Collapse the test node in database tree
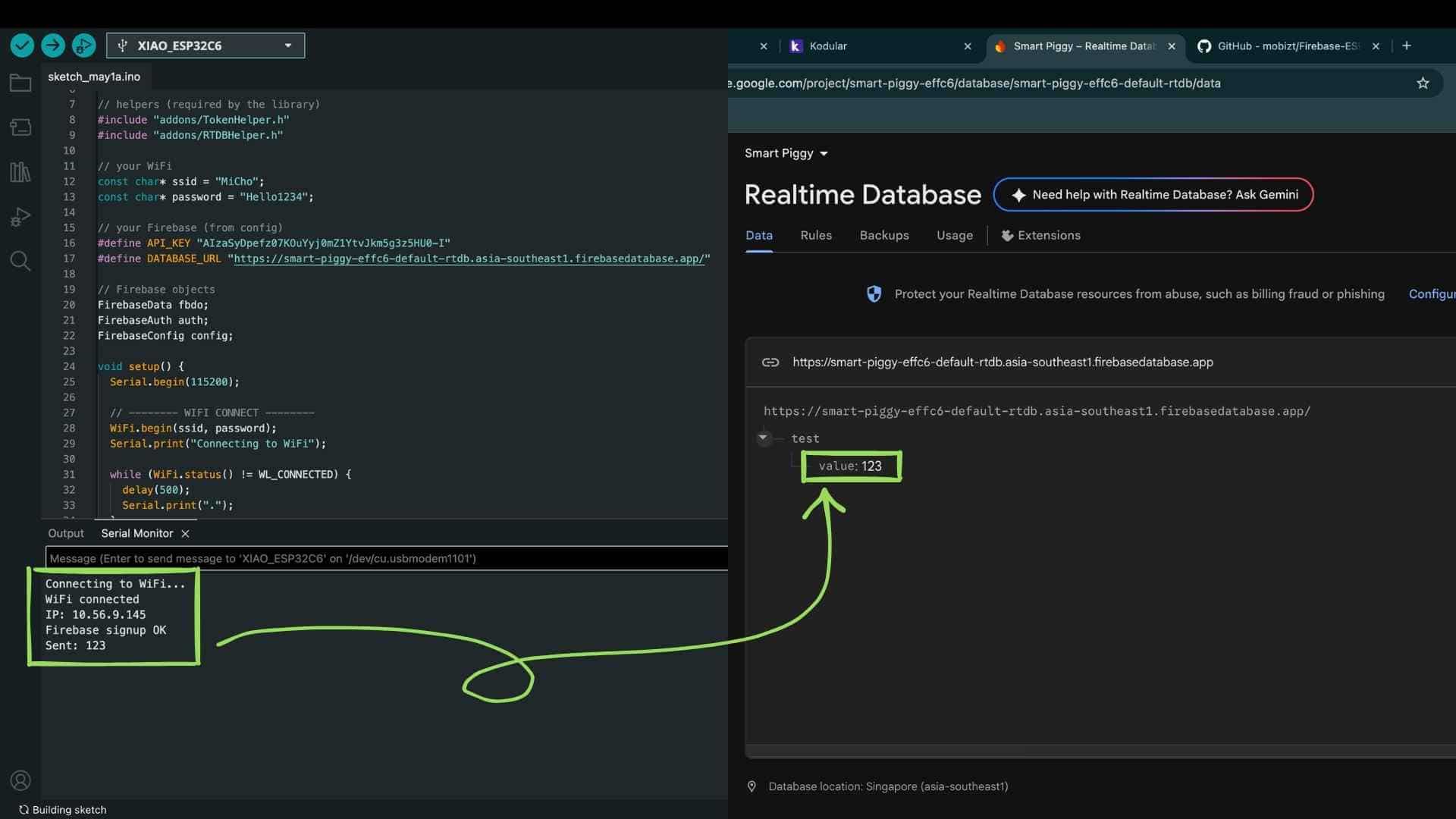This screenshot has height=819, width=1456. 764,438
